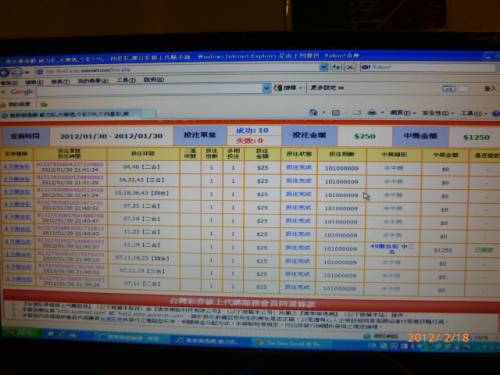Viewport: 500px width, 375px height.
Task: Click the browser address URL field
Action: click(180, 70)
